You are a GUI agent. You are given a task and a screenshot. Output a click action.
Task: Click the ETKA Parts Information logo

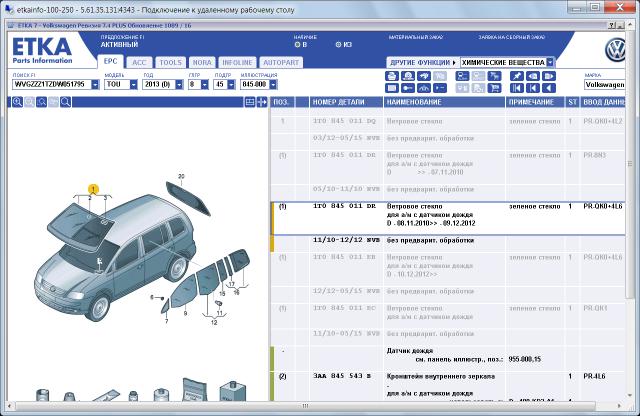pyautogui.click(x=42, y=51)
